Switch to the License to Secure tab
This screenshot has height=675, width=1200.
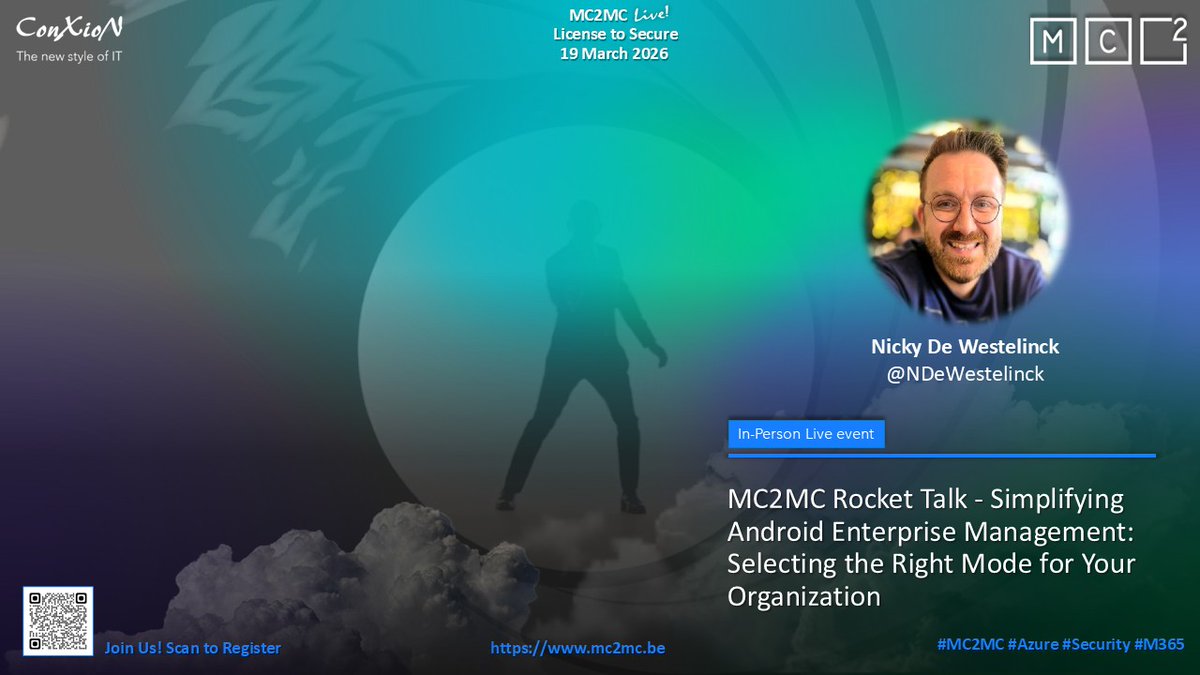click(616, 33)
